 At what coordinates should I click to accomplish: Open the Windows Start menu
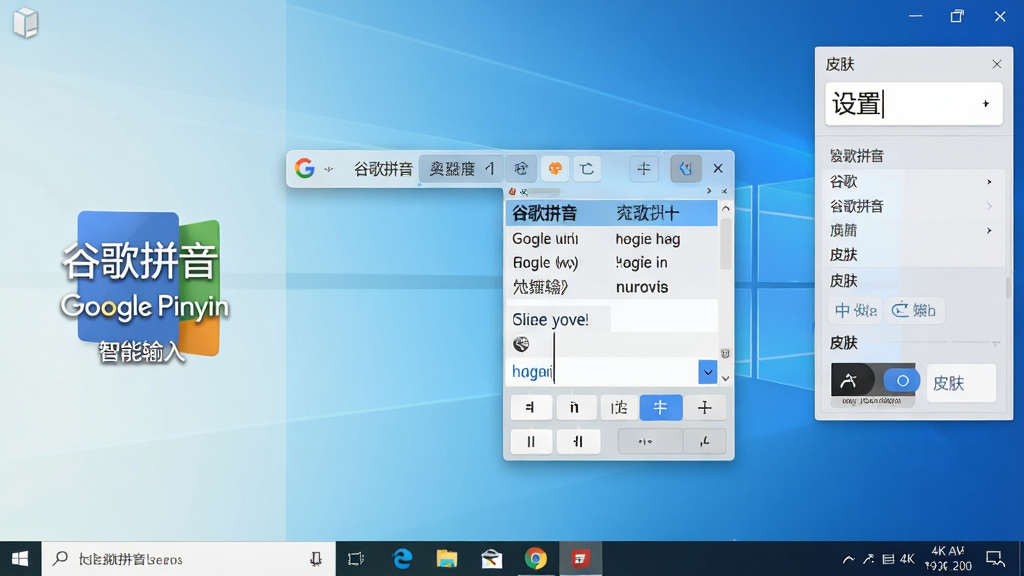[x=20, y=559]
